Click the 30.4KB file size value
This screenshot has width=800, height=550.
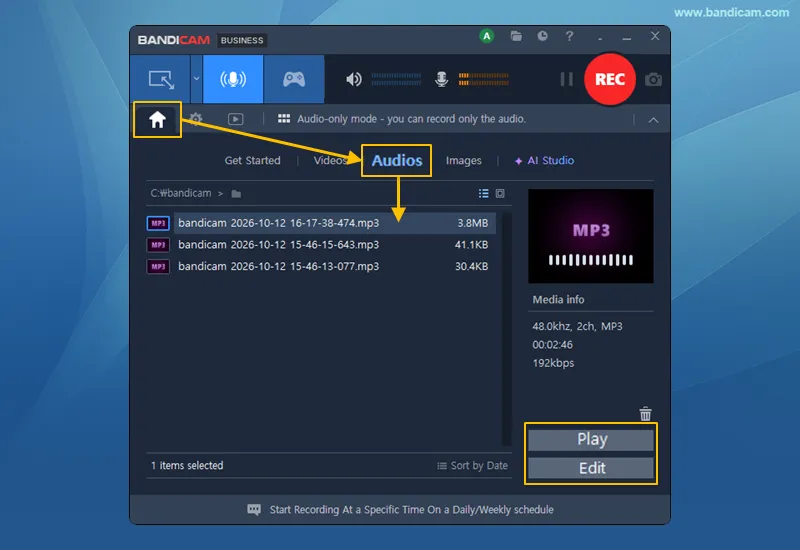pyautogui.click(x=471, y=266)
